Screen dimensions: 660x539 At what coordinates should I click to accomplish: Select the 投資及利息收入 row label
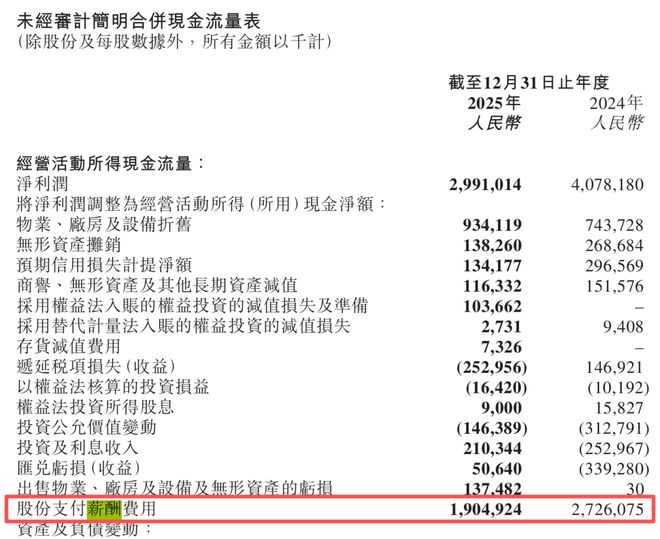tap(77, 448)
